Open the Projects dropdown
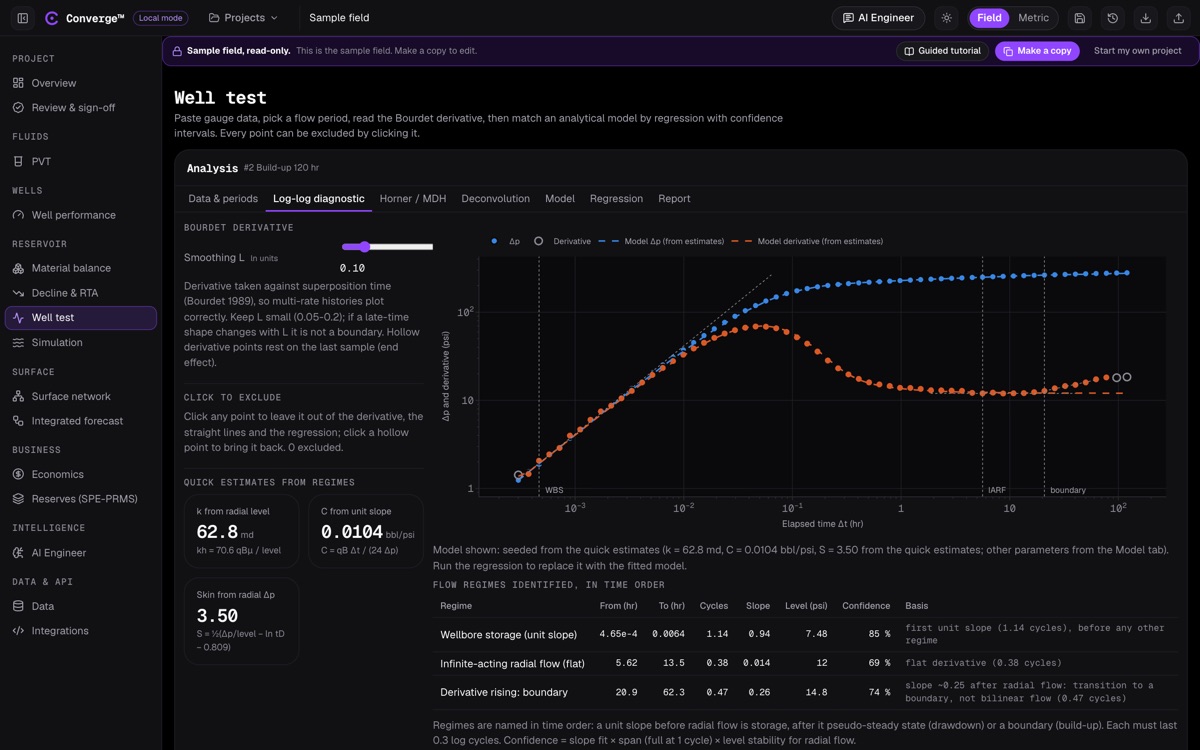Viewport: 1200px width, 750px height. coord(243,18)
